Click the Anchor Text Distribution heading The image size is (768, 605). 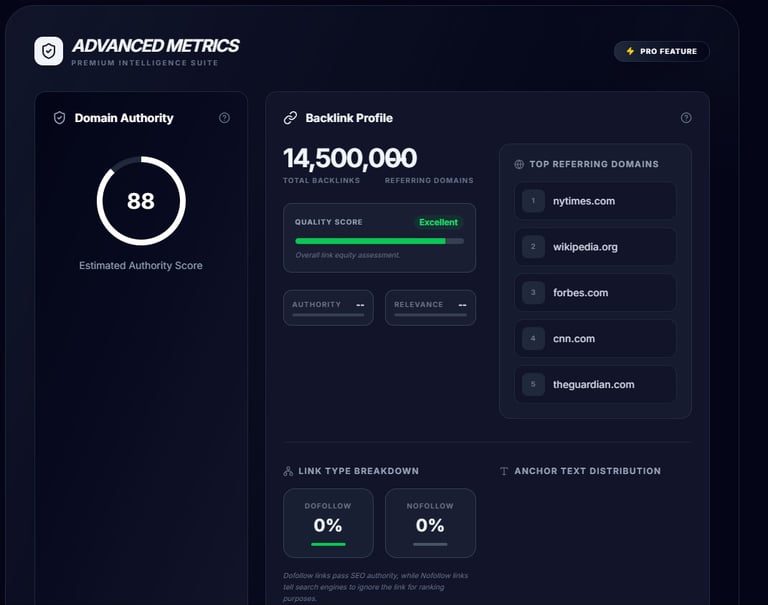588,471
